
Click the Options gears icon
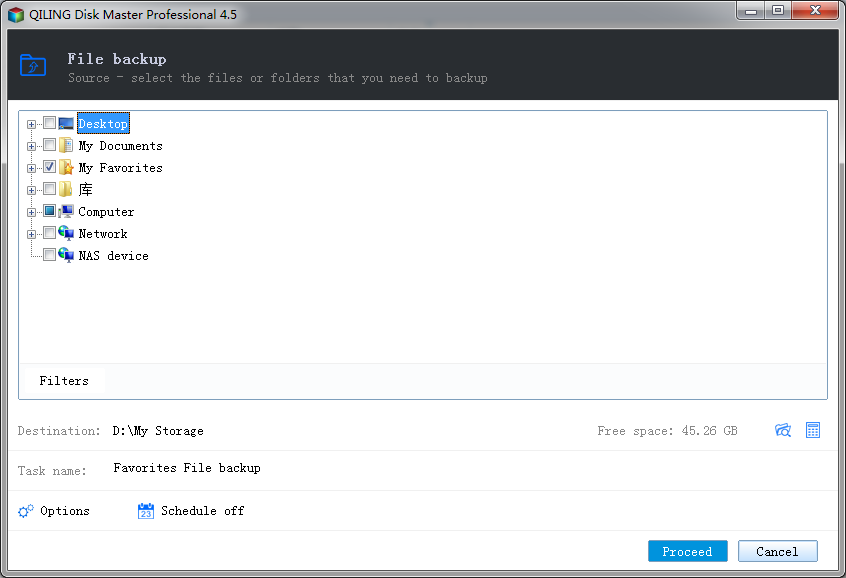pyautogui.click(x=25, y=510)
